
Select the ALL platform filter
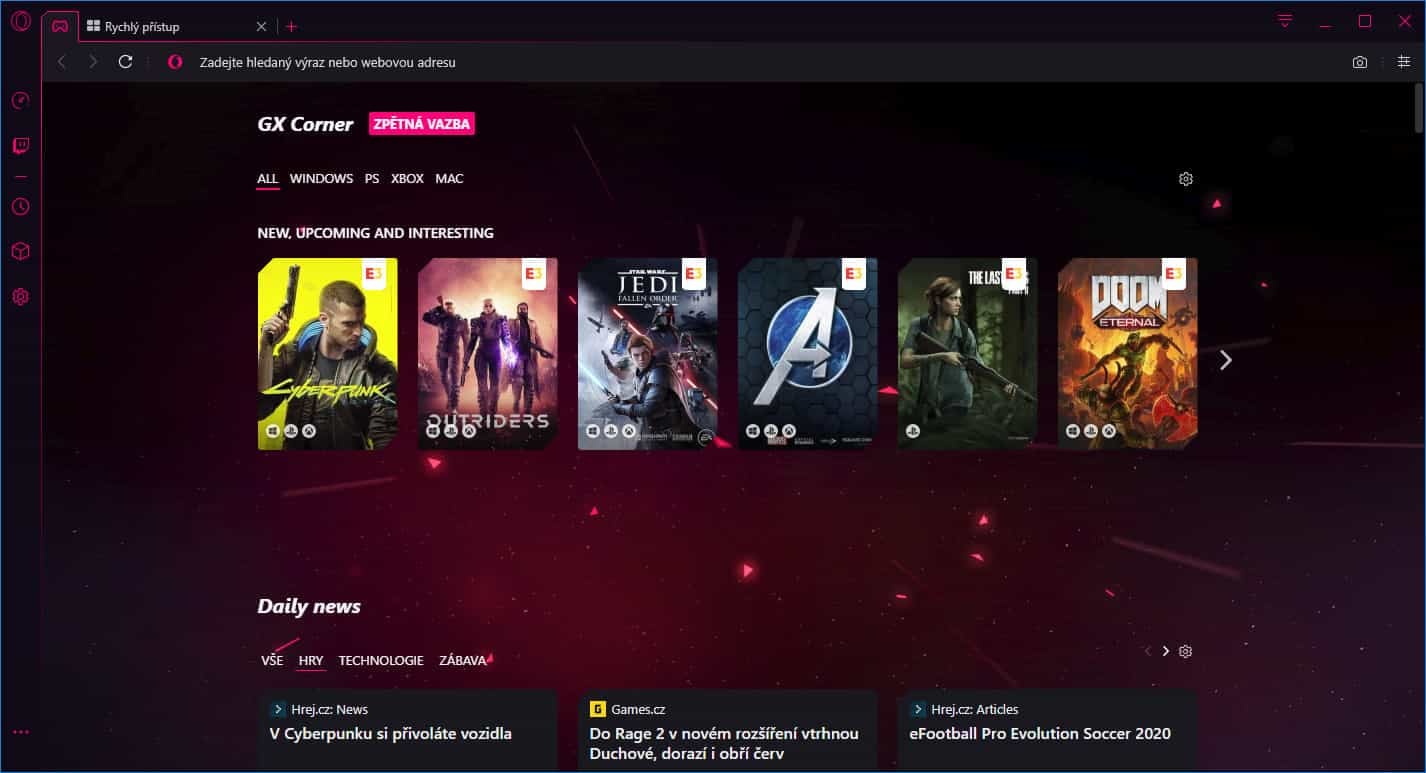pos(267,179)
